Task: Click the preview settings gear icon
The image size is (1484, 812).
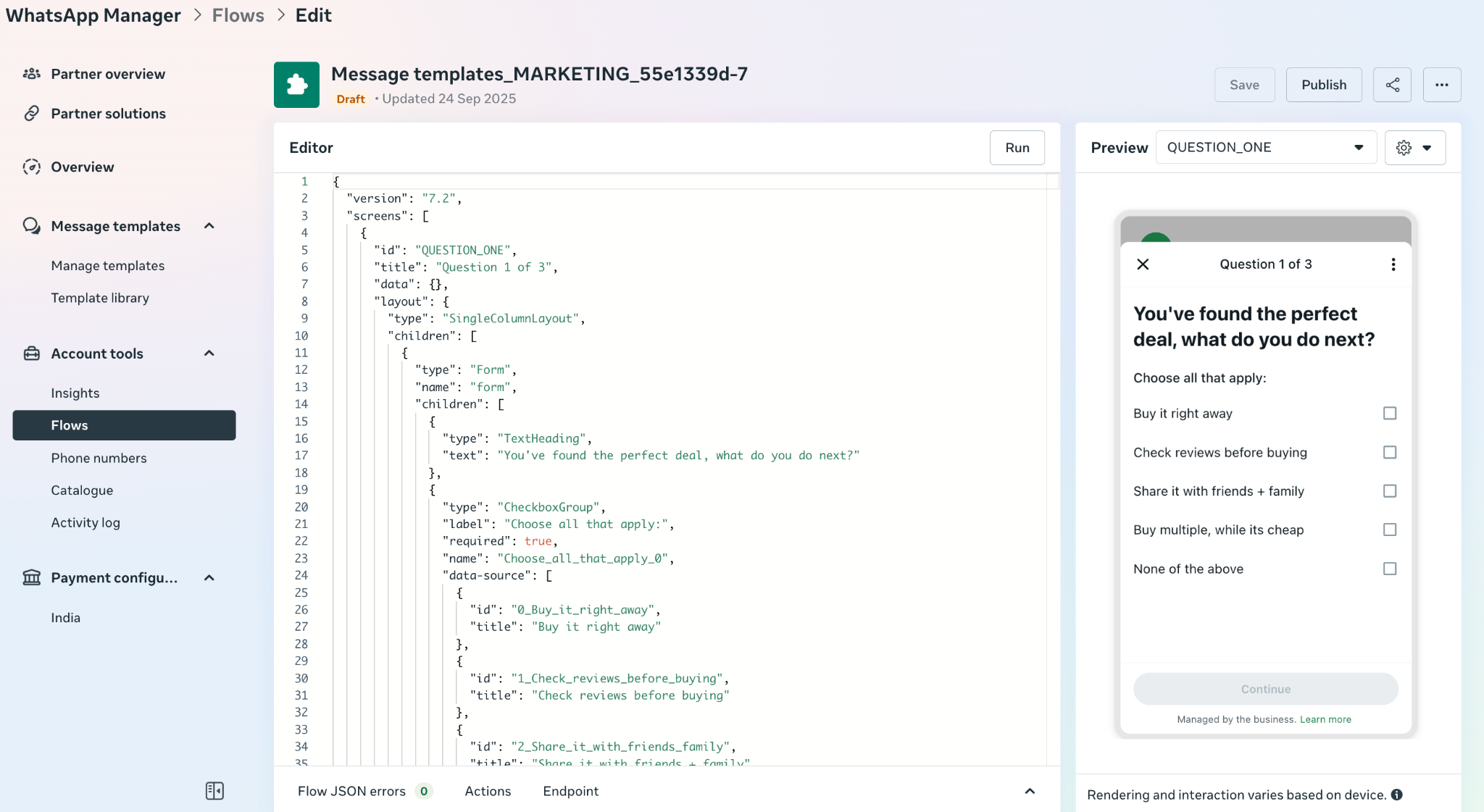Action: click(1404, 148)
